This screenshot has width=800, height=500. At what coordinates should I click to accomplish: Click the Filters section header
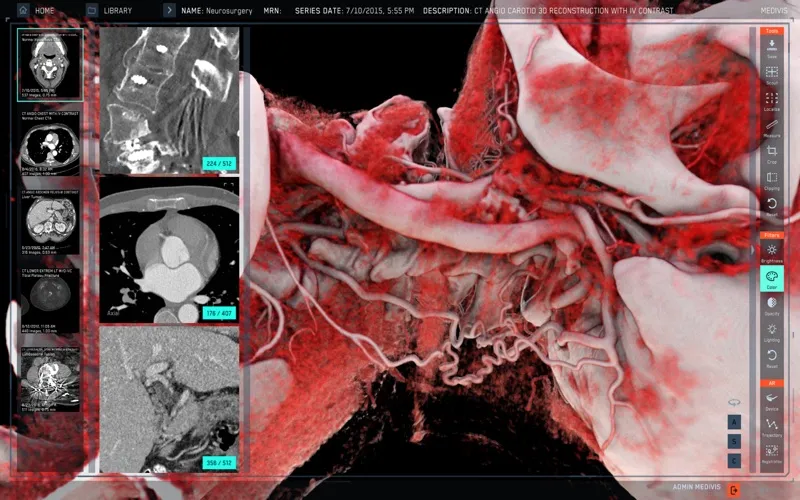tap(771, 235)
